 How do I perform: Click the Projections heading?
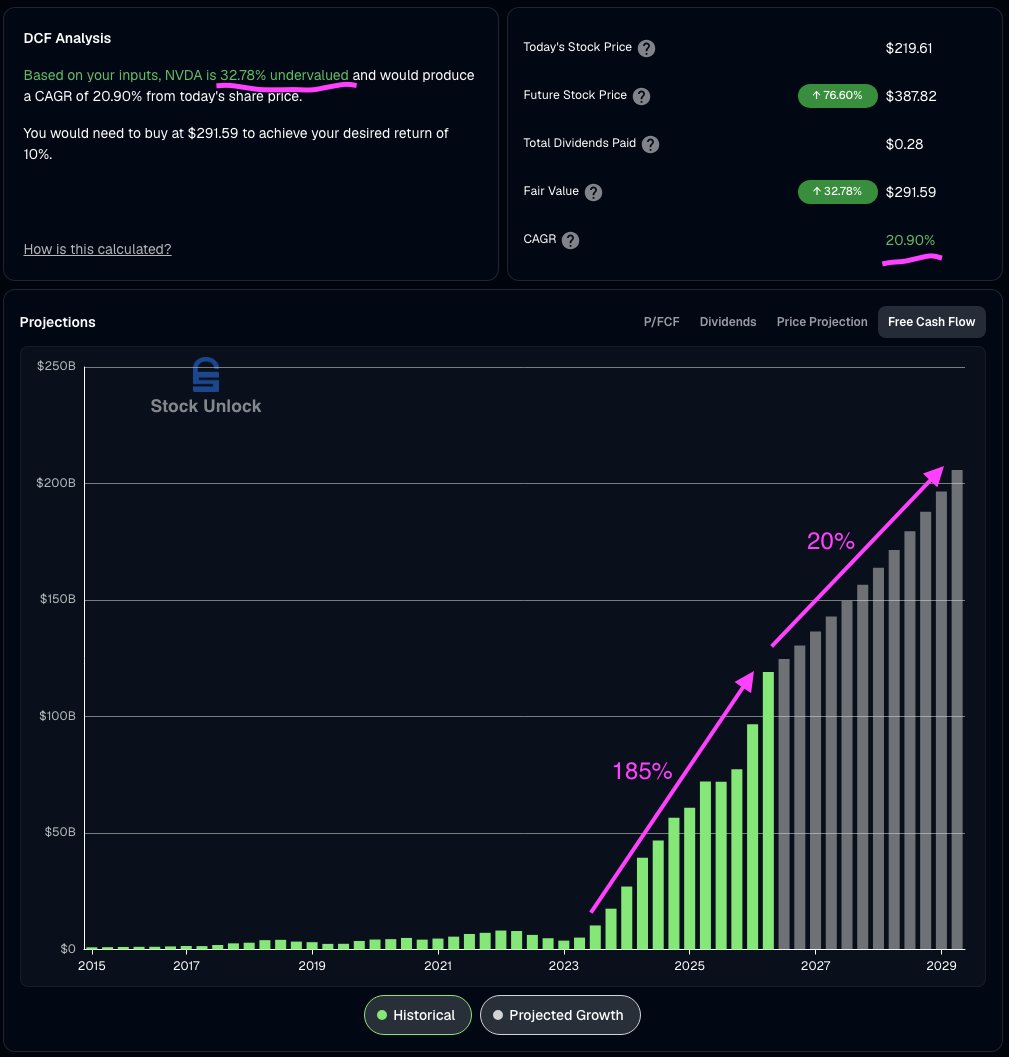pos(57,322)
